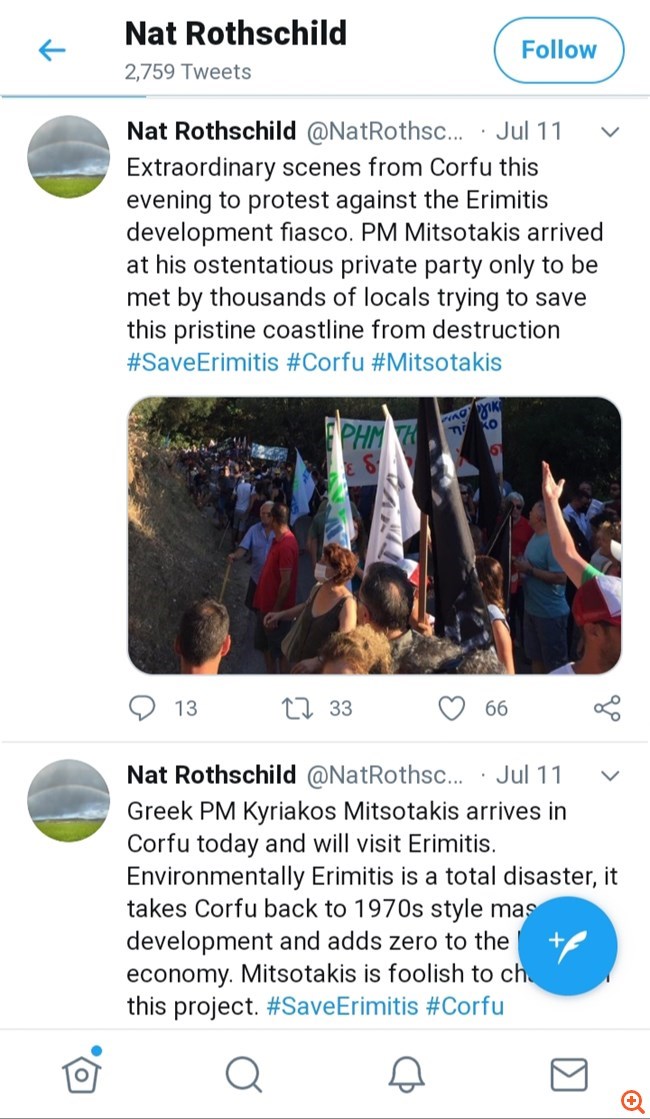Like the Corfu protest tweet

[x=453, y=708]
